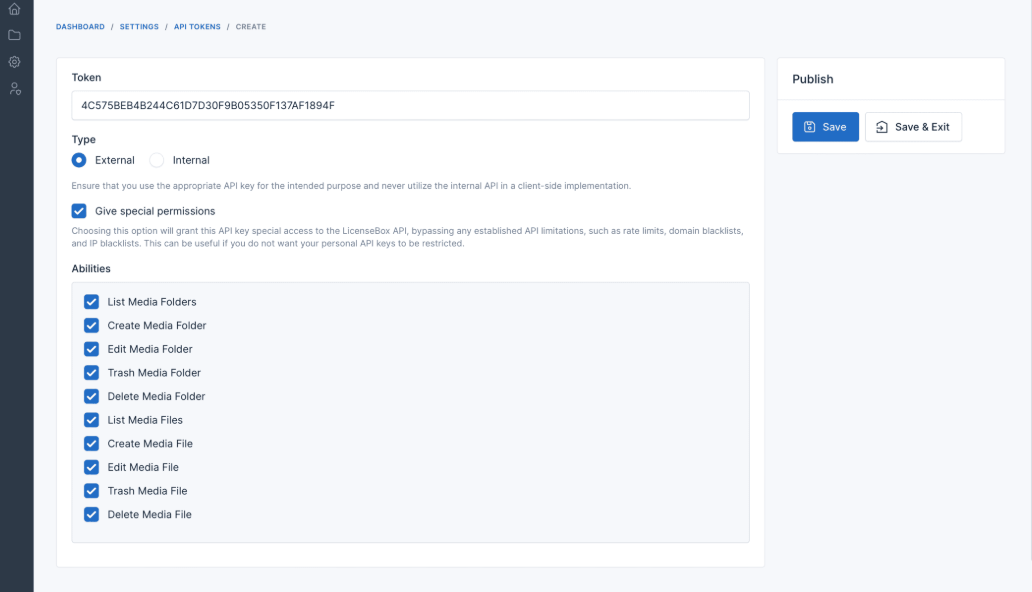The image size is (1032, 592).
Task: Navigate to API Tokens breadcrumb
Action: coord(197,27)
